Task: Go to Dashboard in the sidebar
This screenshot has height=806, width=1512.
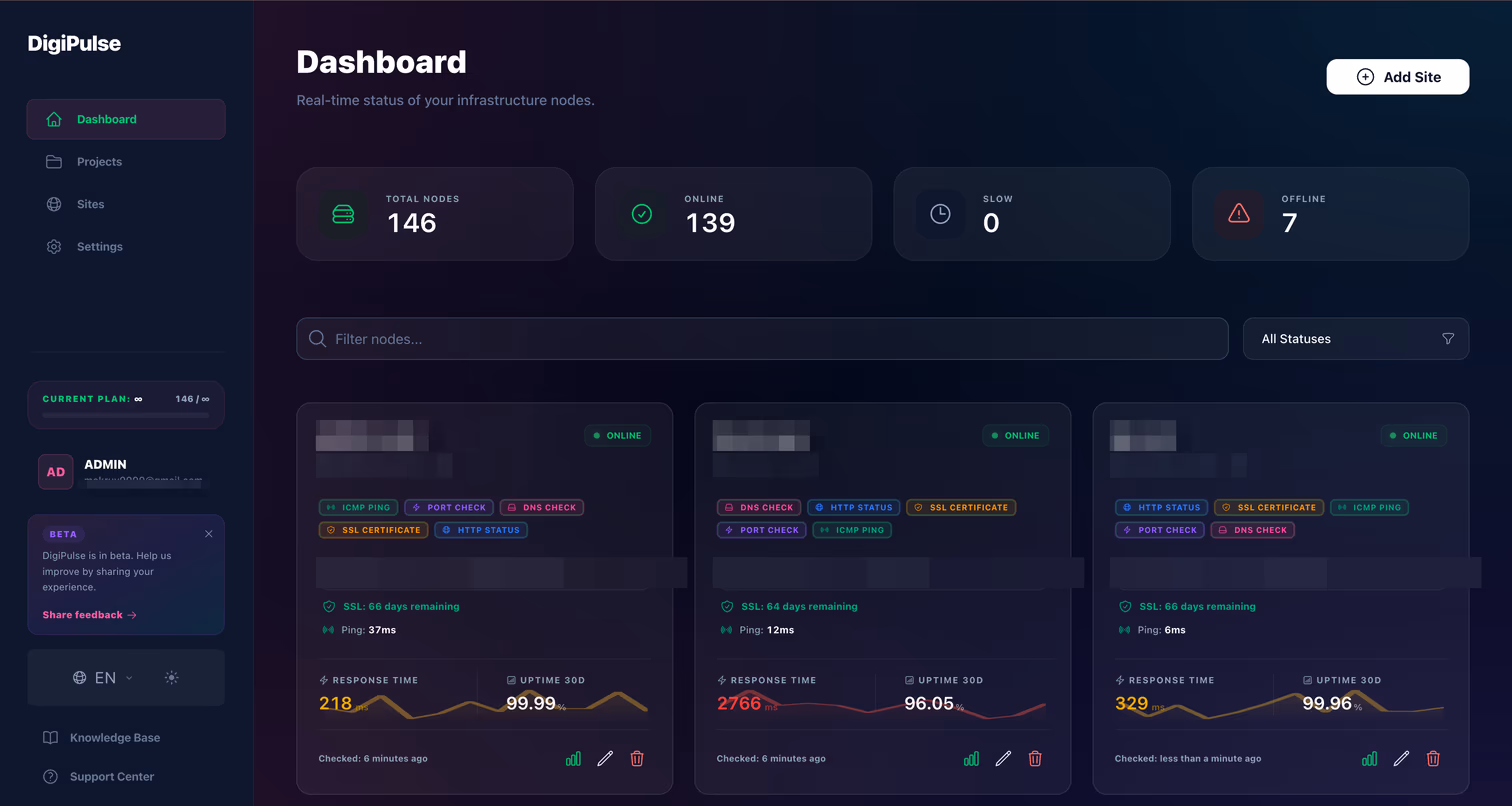Action: pyautogui.click(x=126, y=119)
